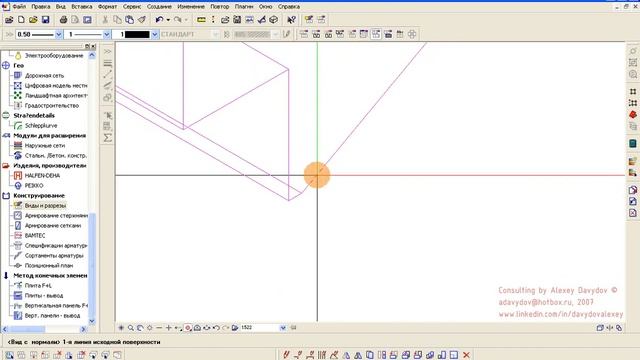Click the yellow measure ruler icon

[x=201, y=20]
